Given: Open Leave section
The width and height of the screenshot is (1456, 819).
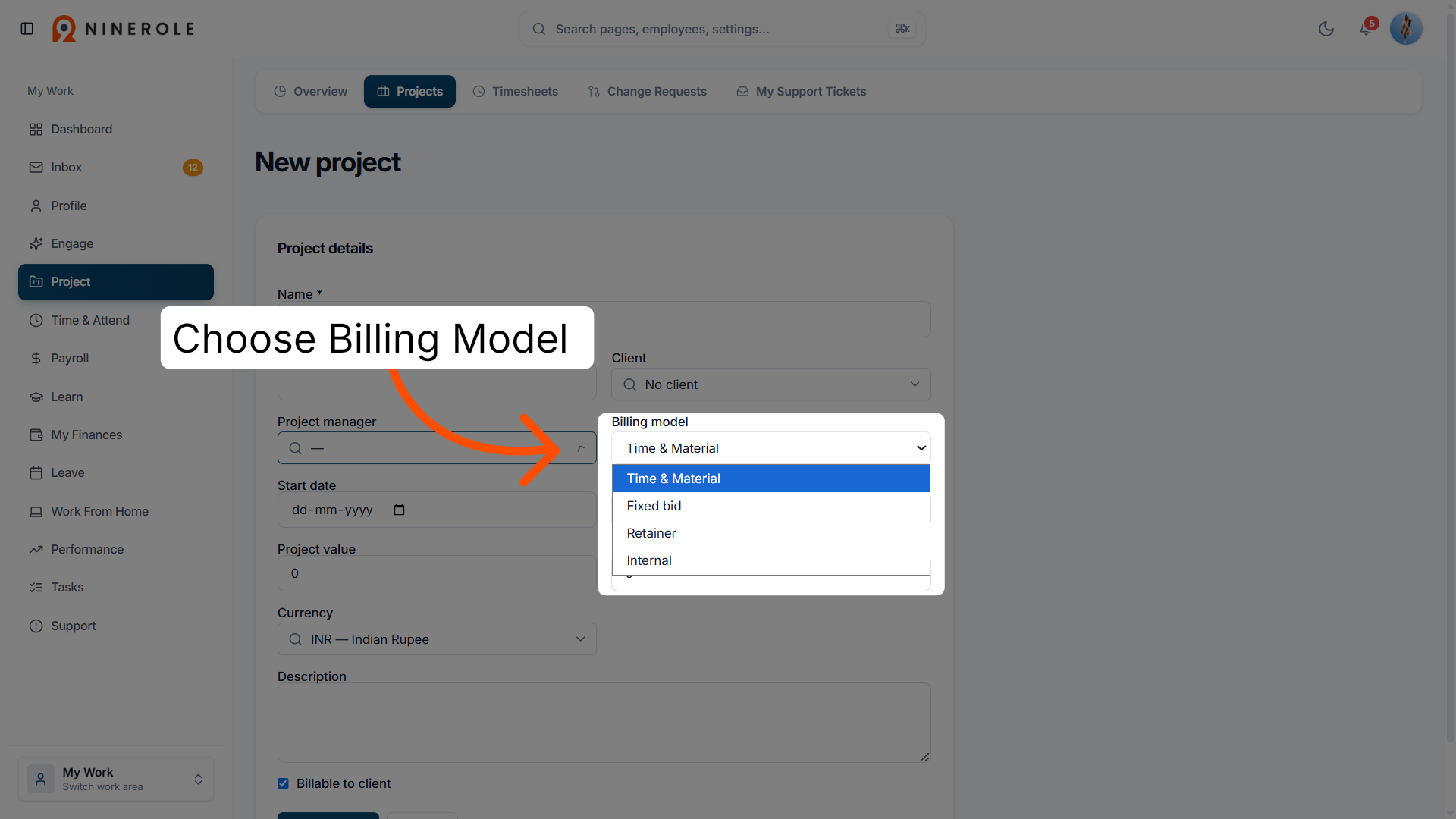Looking at the screenshot, I should click(x=116, y=472).
